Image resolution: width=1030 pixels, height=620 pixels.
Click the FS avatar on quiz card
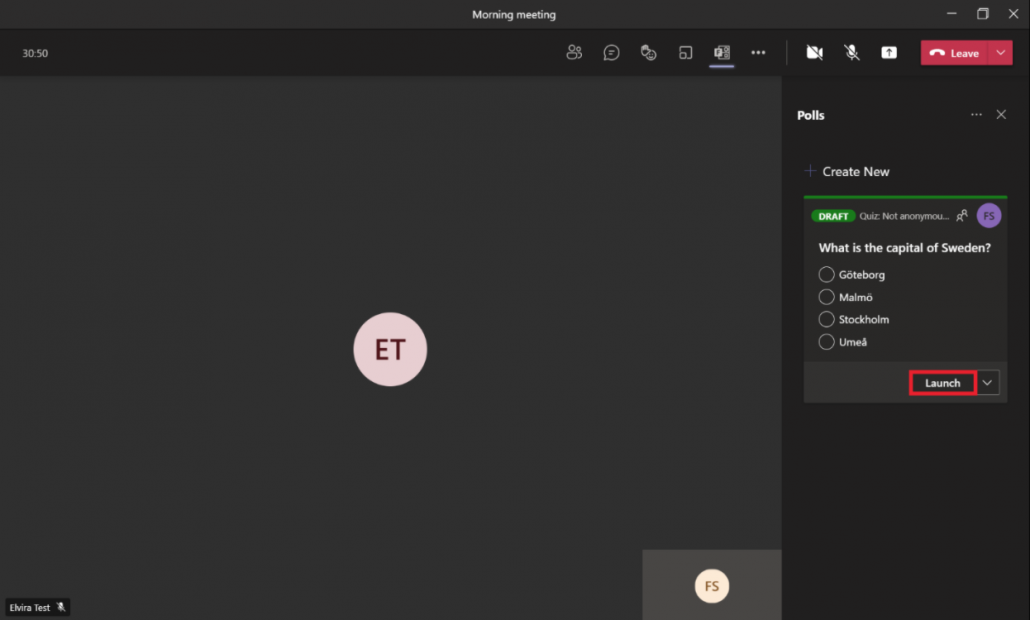(x=989, y=215)
